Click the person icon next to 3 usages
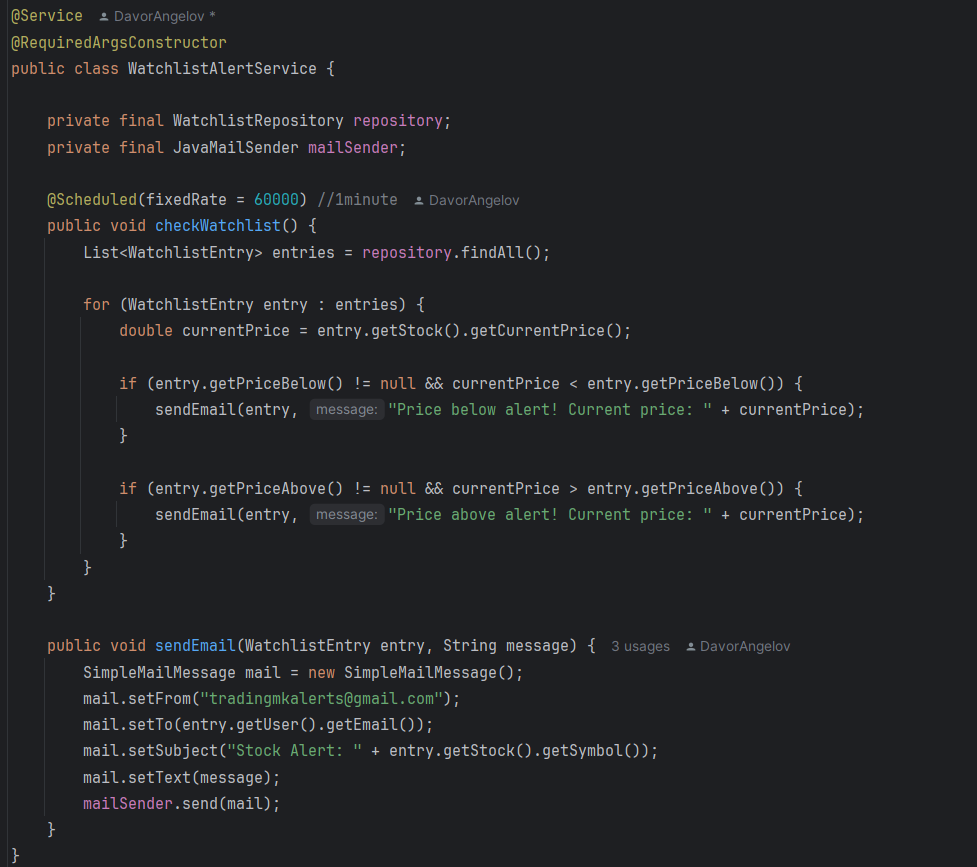977x867 pixels. [691, 647]
